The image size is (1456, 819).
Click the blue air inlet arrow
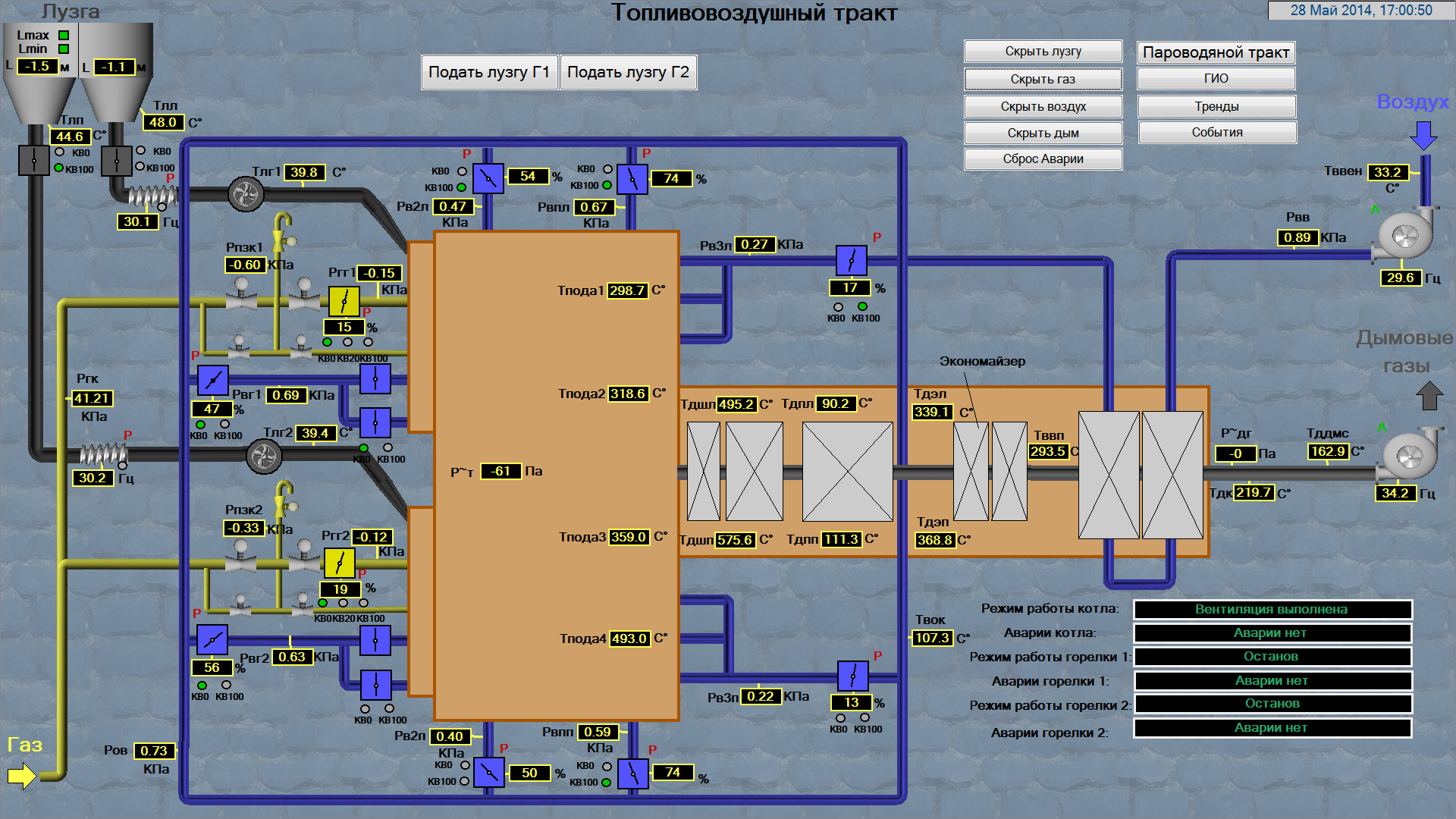click(1423, 136)
